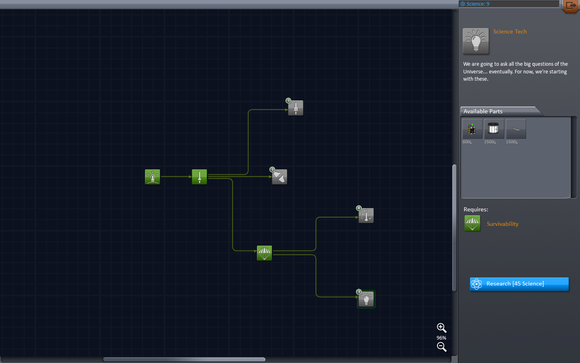The height and width of the screenshot is (363, 580).
Task: Select the third available part thumbnail
Action: pyautogui.click(x=516, y=129)
